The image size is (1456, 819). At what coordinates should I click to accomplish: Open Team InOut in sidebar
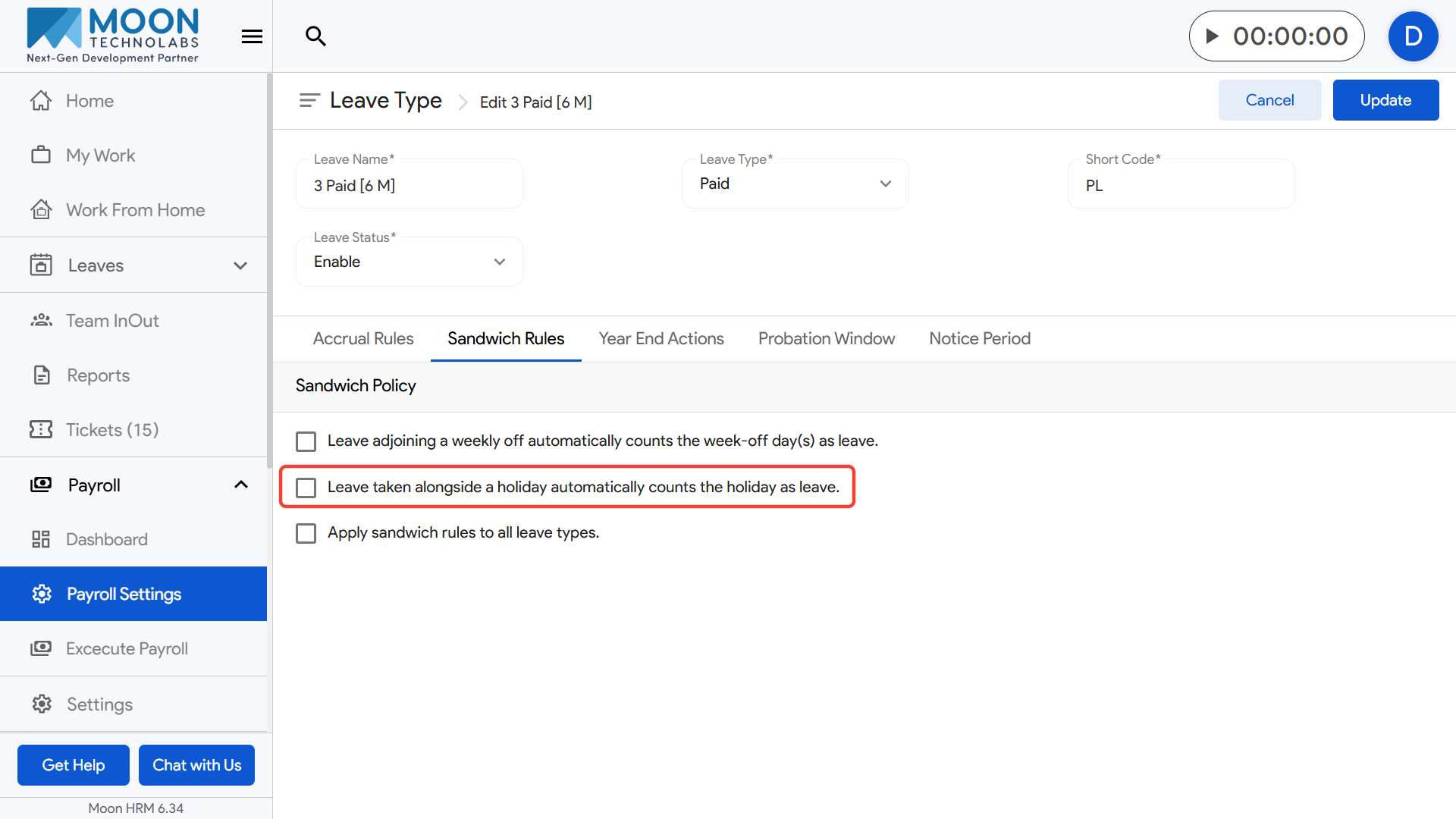coord(112,321)
